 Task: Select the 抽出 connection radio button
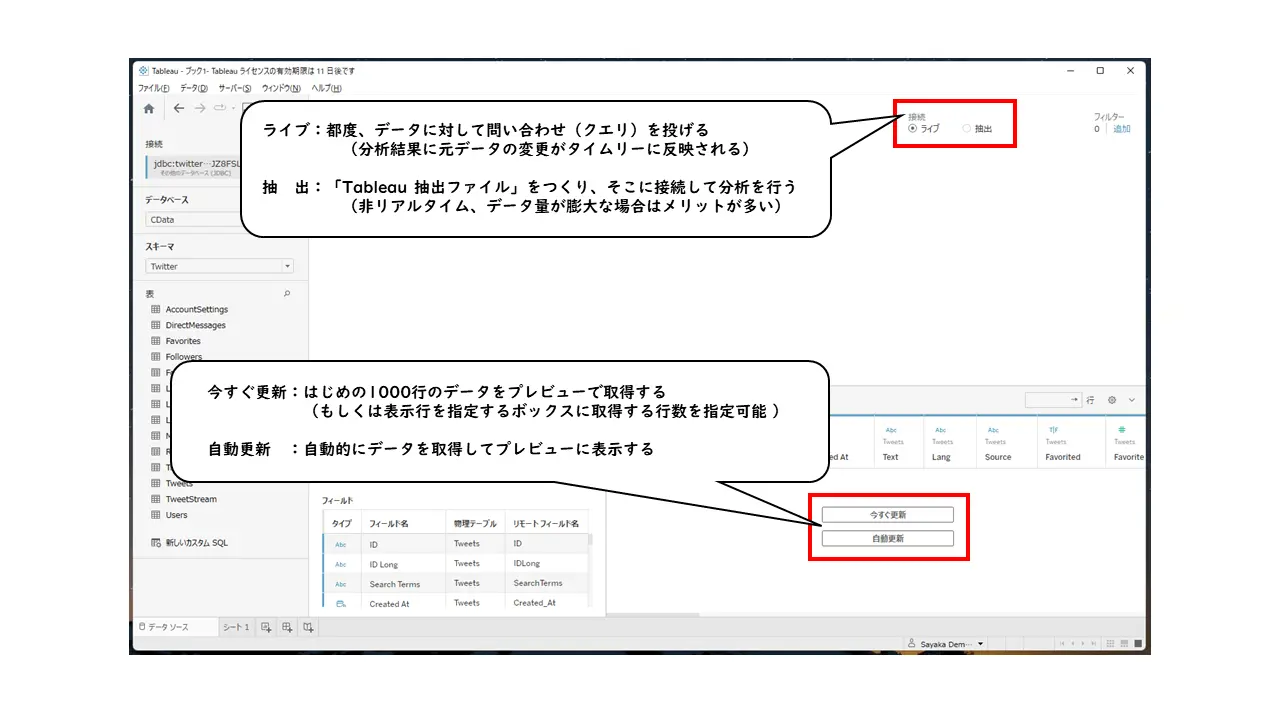coord(966,129)
